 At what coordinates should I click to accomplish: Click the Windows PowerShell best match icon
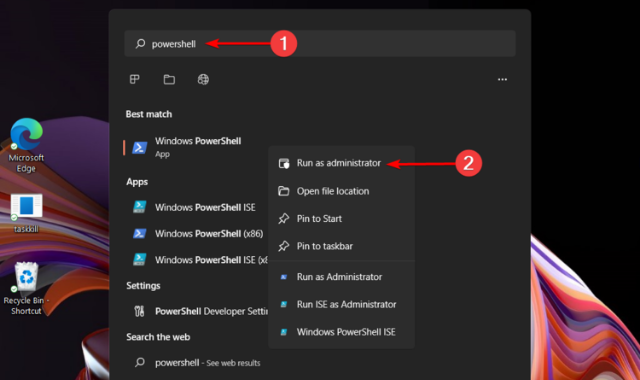coord(140,147)
